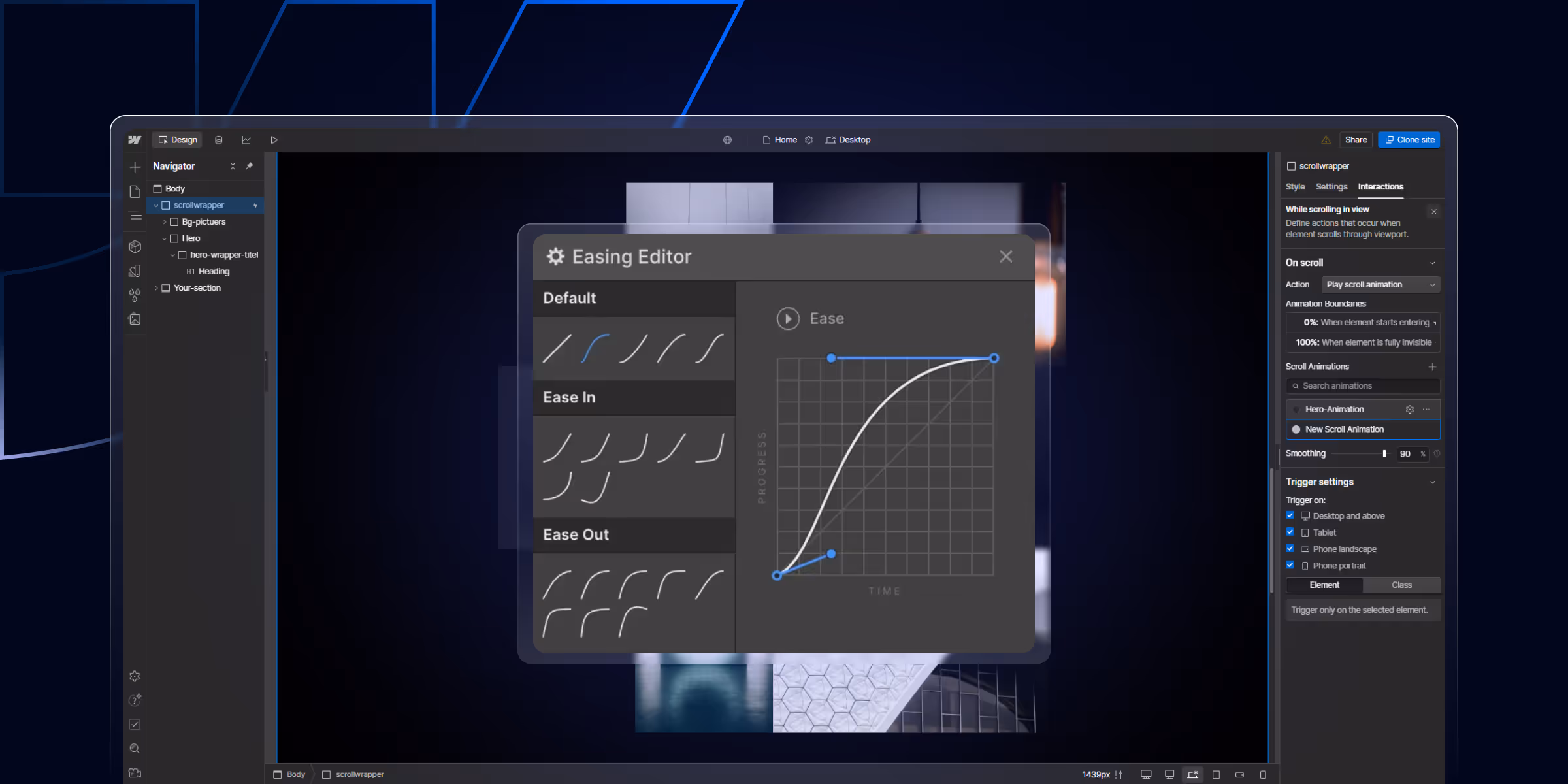
Task: Click the Webflow logo menu
Action: 135,140
